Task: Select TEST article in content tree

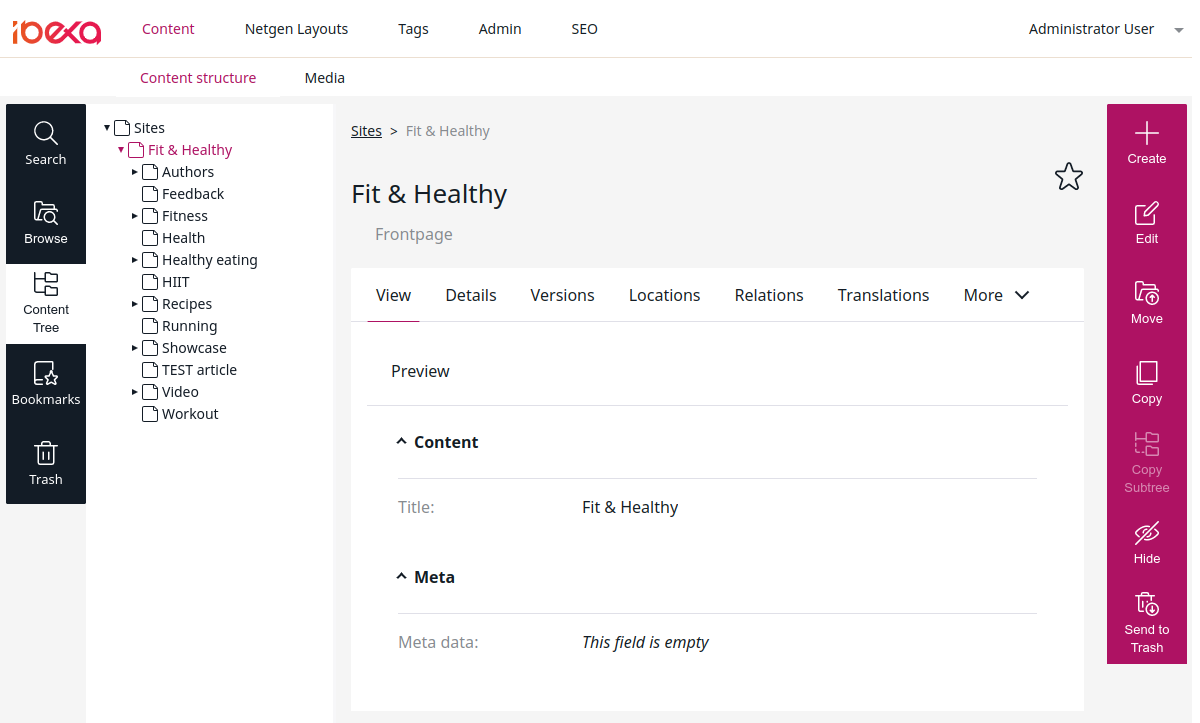Action: (x=199, y=370)
